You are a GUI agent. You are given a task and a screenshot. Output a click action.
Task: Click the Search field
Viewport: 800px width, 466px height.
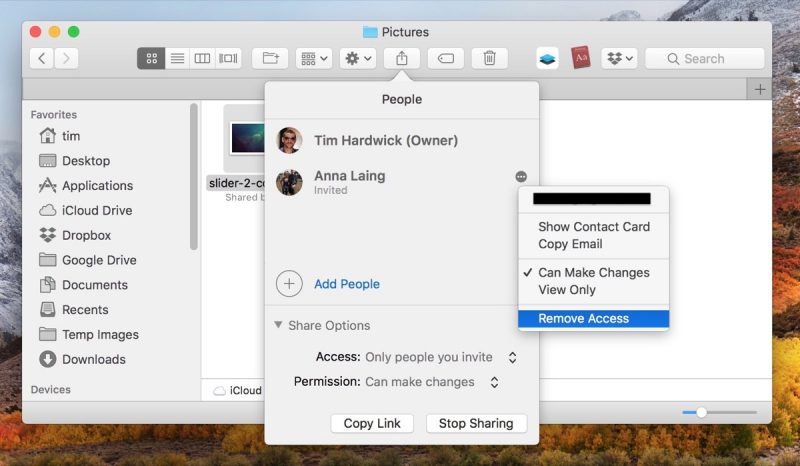705,58
